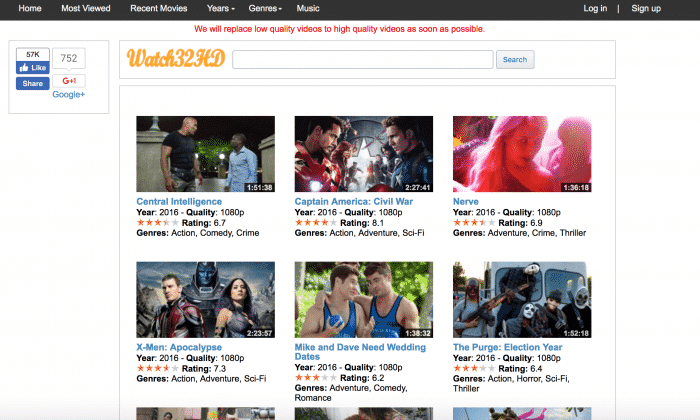700x420 pixels.
Task: Click 'Genres: Adventure, Crime, Thriller' text
Action: pos(520,233)
